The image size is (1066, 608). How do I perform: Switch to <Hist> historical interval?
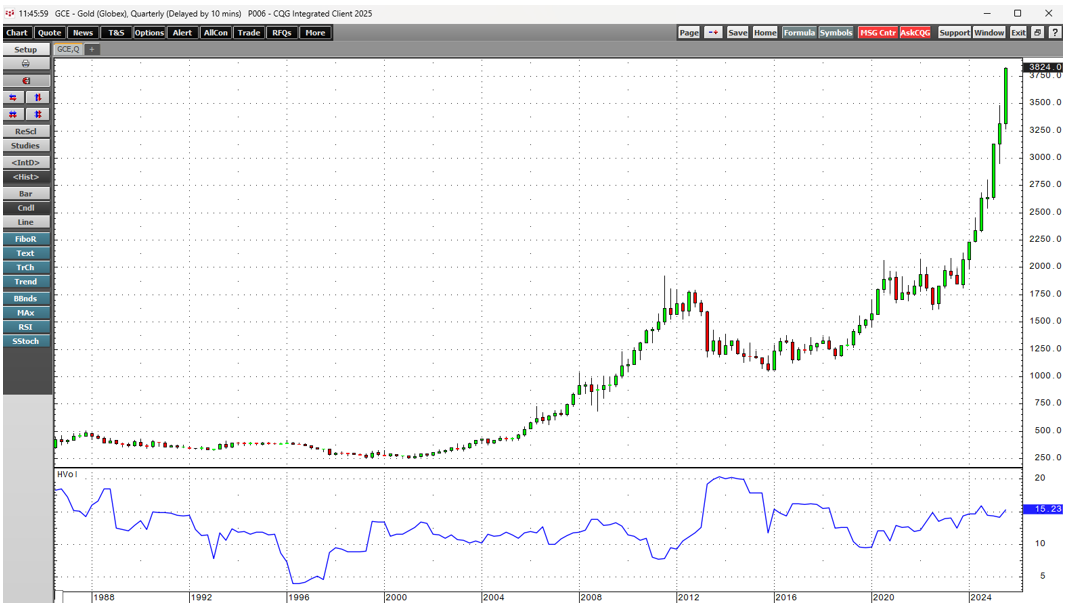(26, 177)
